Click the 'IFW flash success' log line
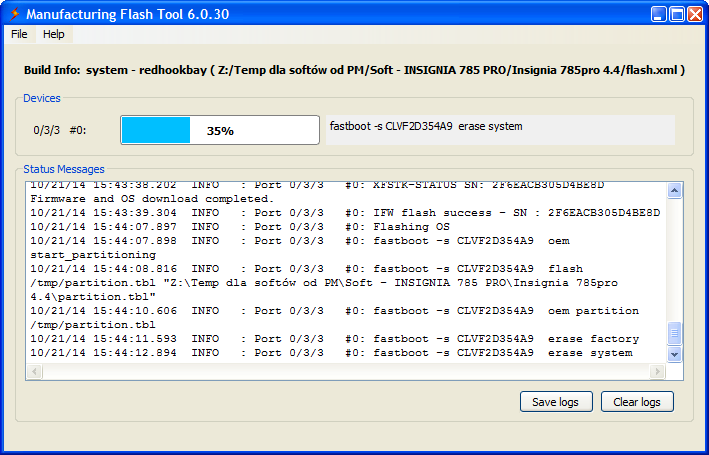The height and width of the screenshot is (455, 709). (345, 213)
